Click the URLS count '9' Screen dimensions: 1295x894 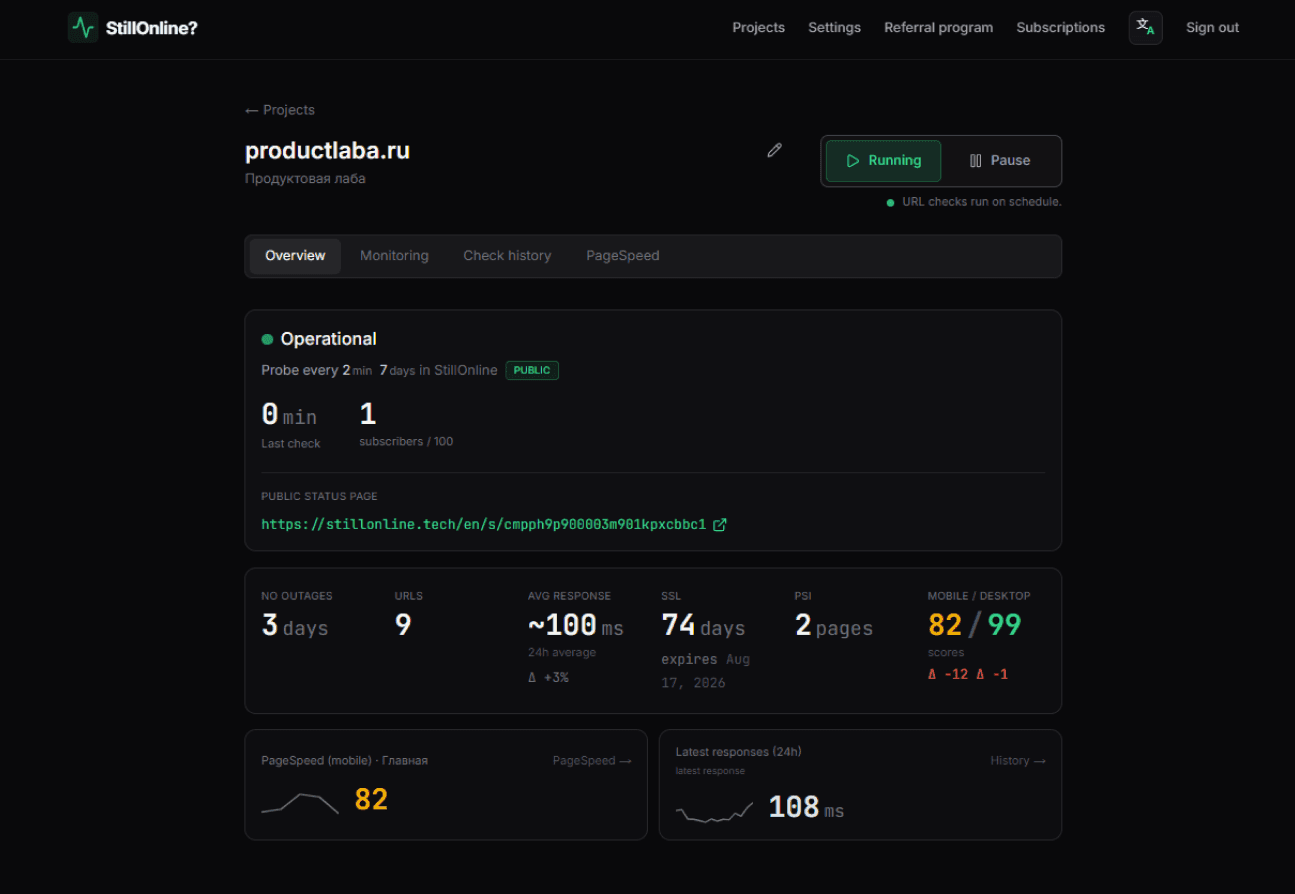(403, 625)
